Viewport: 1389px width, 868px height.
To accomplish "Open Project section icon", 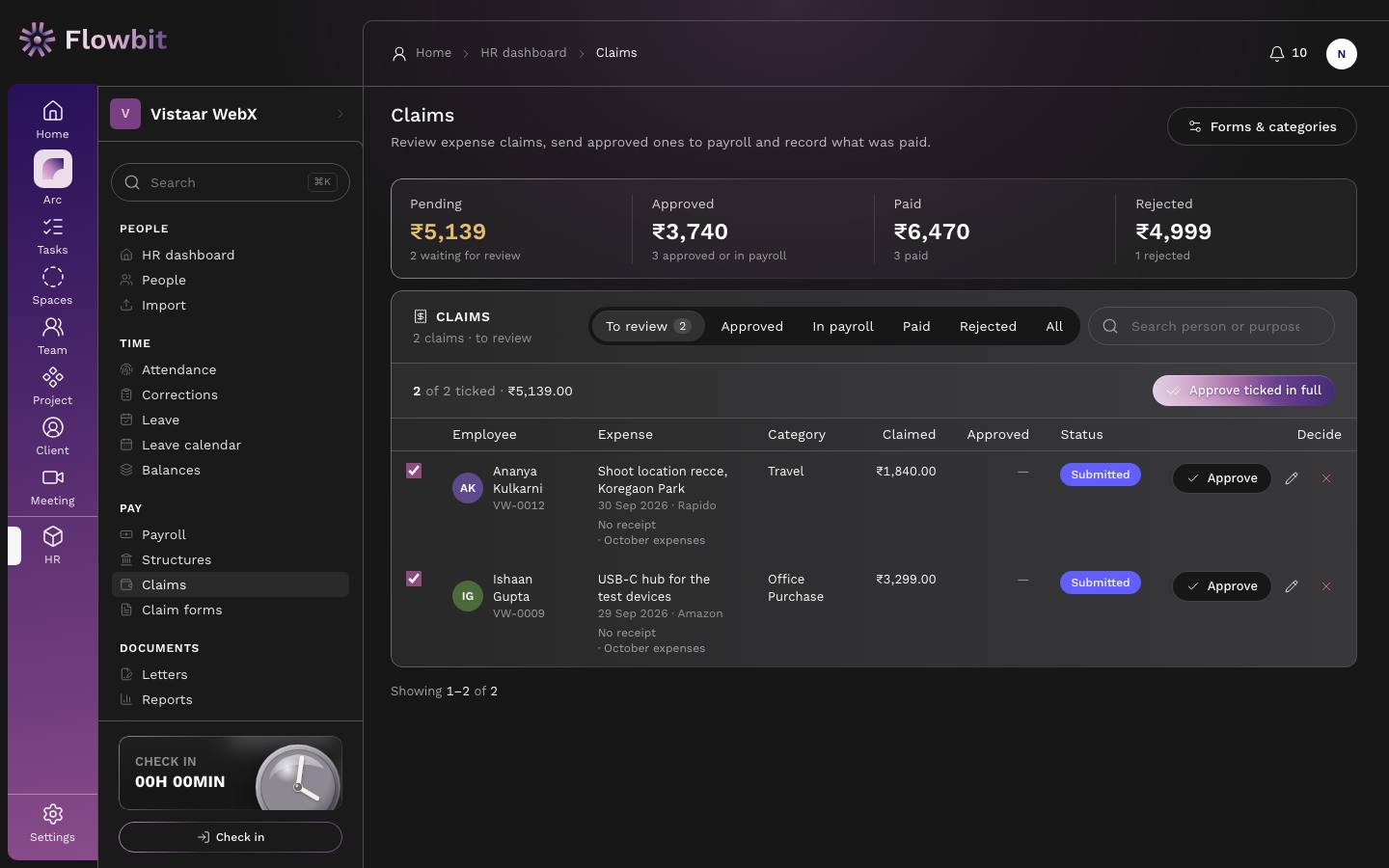I will (52, 386).
